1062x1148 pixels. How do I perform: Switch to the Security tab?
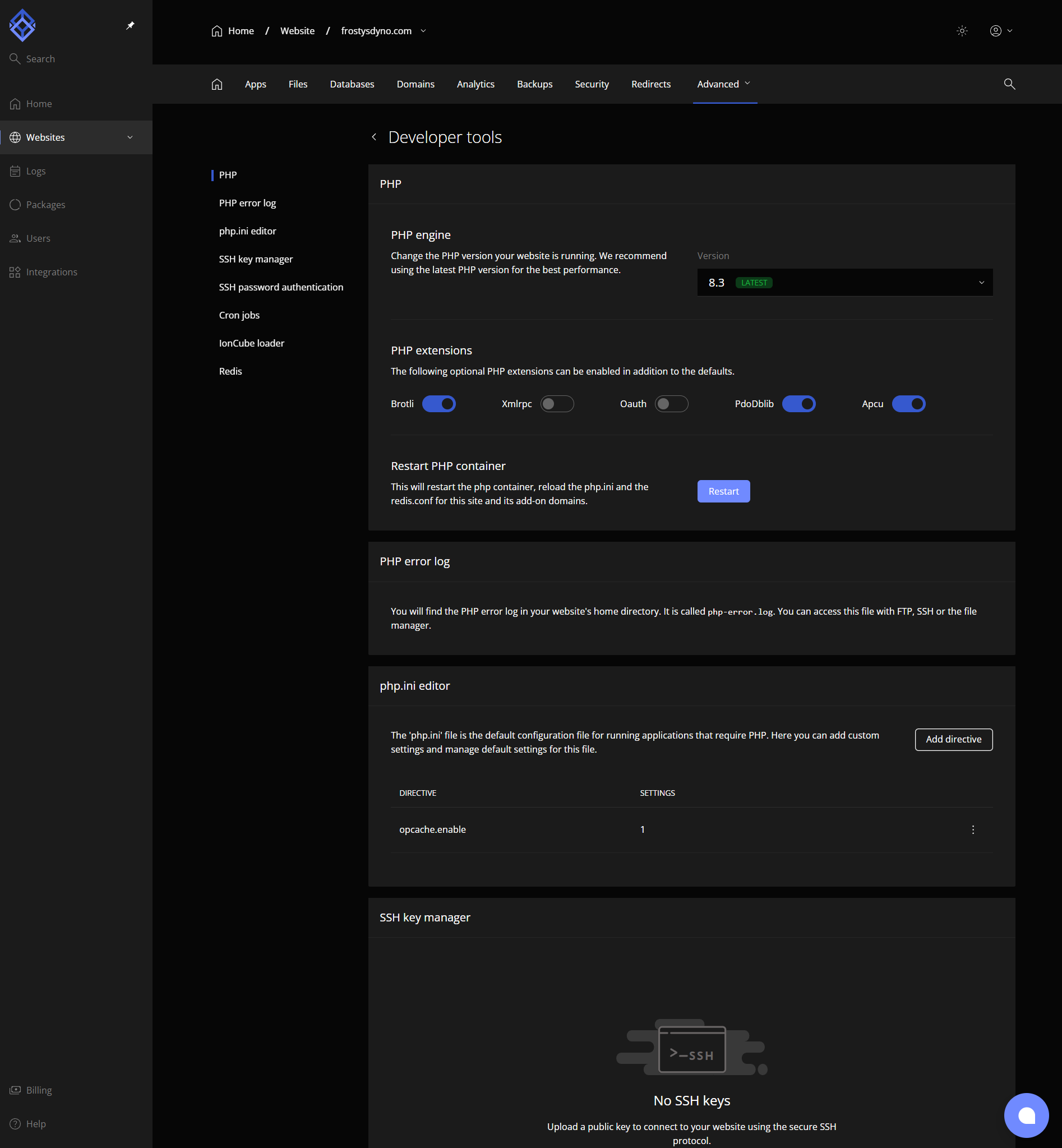click(592, 84)
